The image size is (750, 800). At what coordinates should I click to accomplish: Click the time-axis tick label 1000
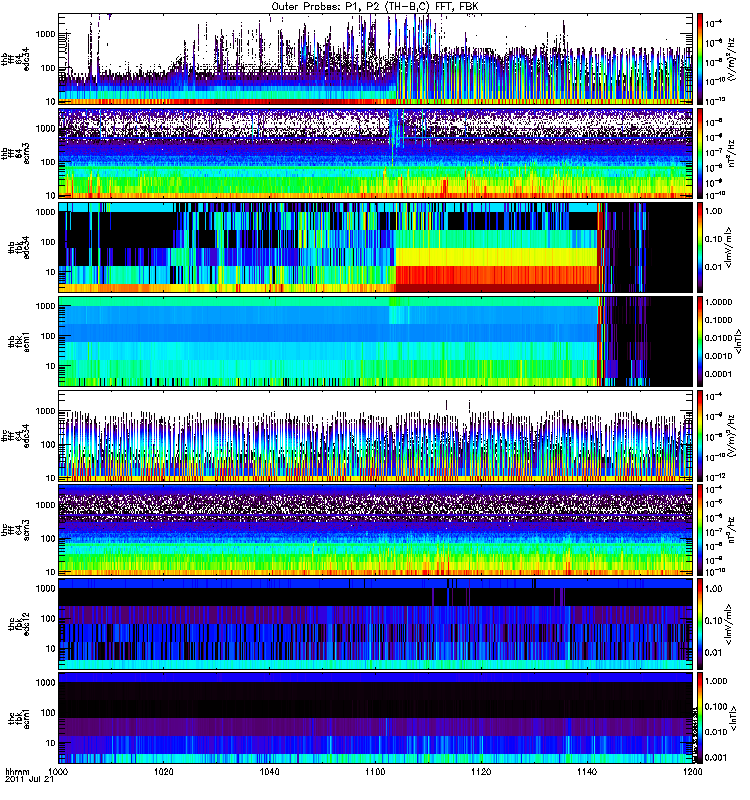tap(58, 771)
